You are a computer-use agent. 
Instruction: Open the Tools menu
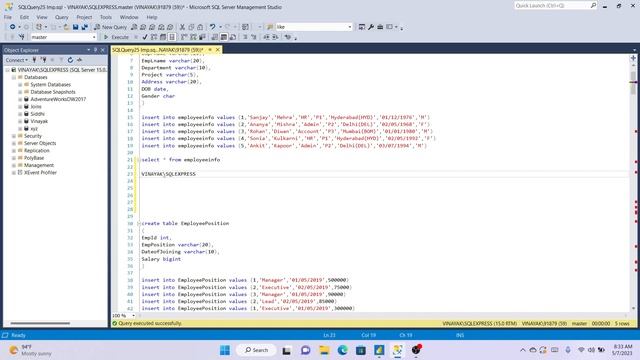[106, 17]
